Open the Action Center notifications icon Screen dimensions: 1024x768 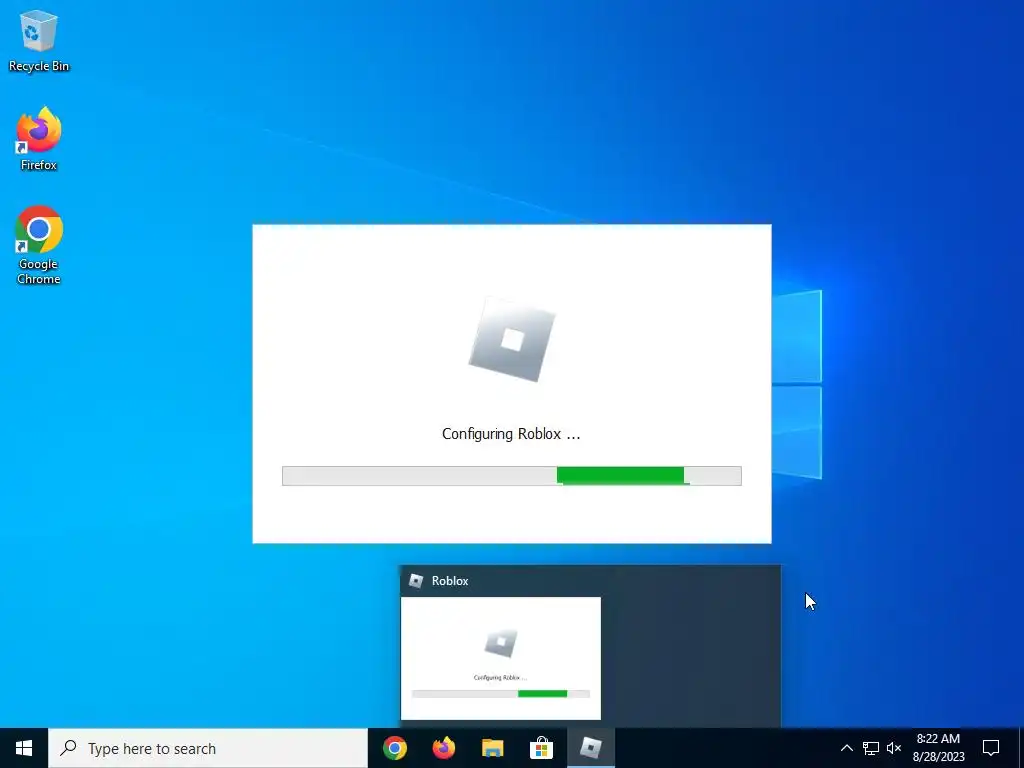[991, 748]
